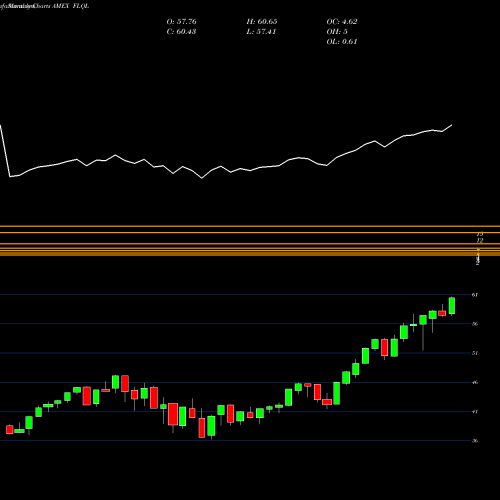Click the small red candle before the last candle
This screenshot has width=500, height=500.
[x=442, y=313]
